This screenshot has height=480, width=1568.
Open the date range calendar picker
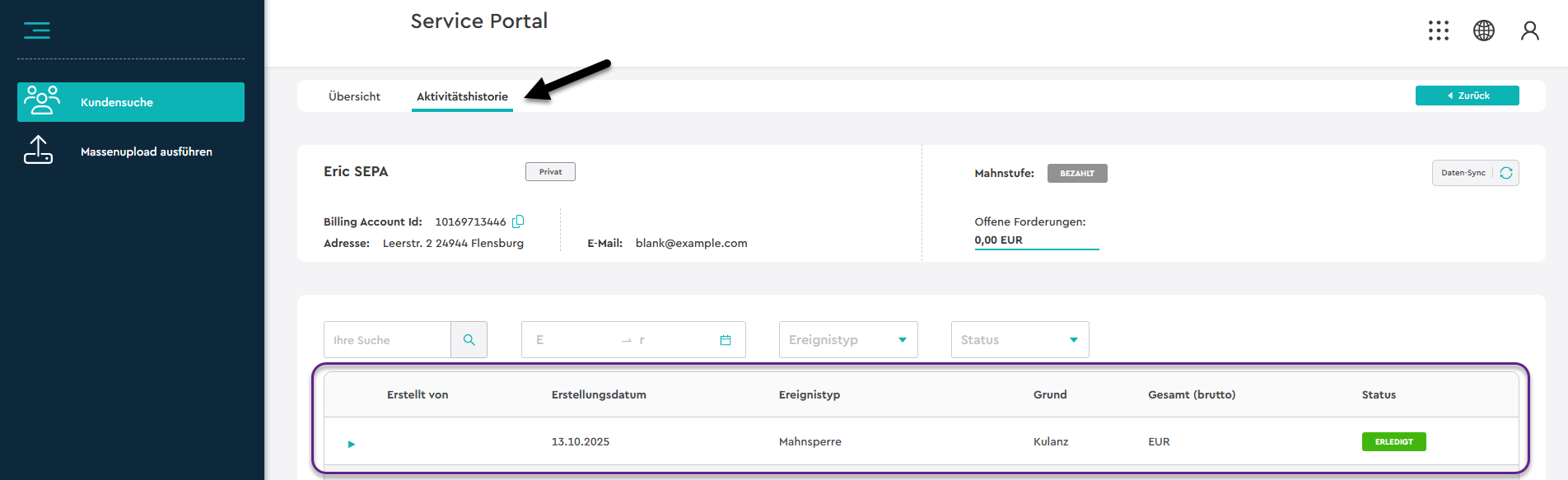coord(725,340)
